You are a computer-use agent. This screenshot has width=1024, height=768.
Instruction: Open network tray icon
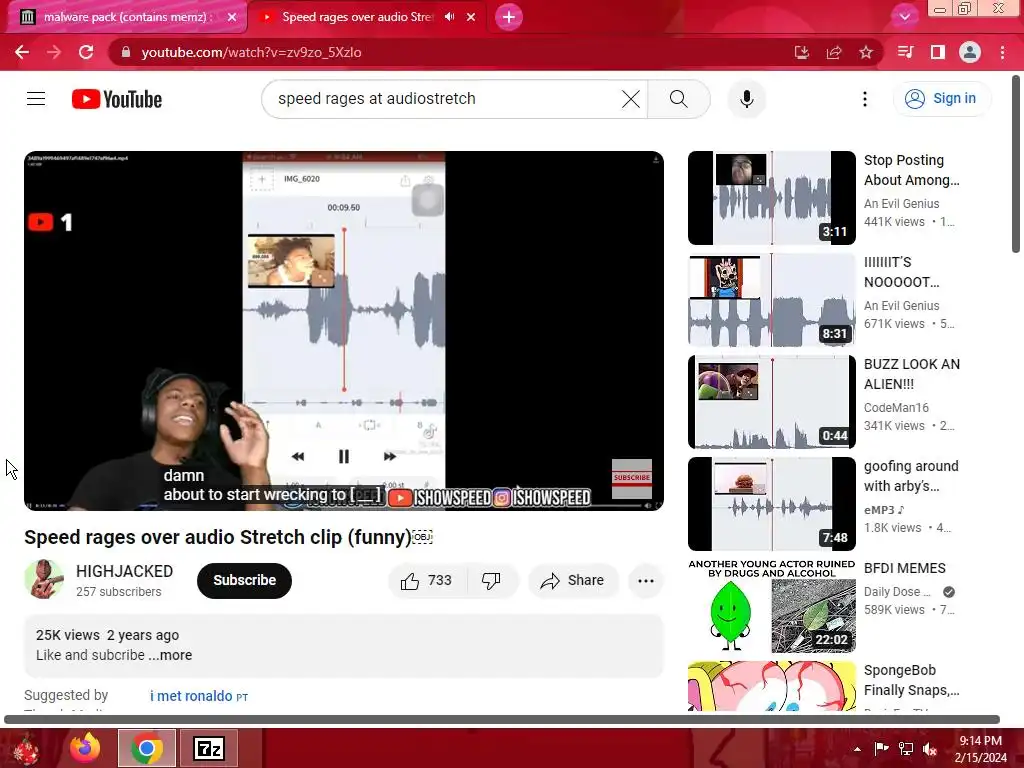click(x=906, y=749)
